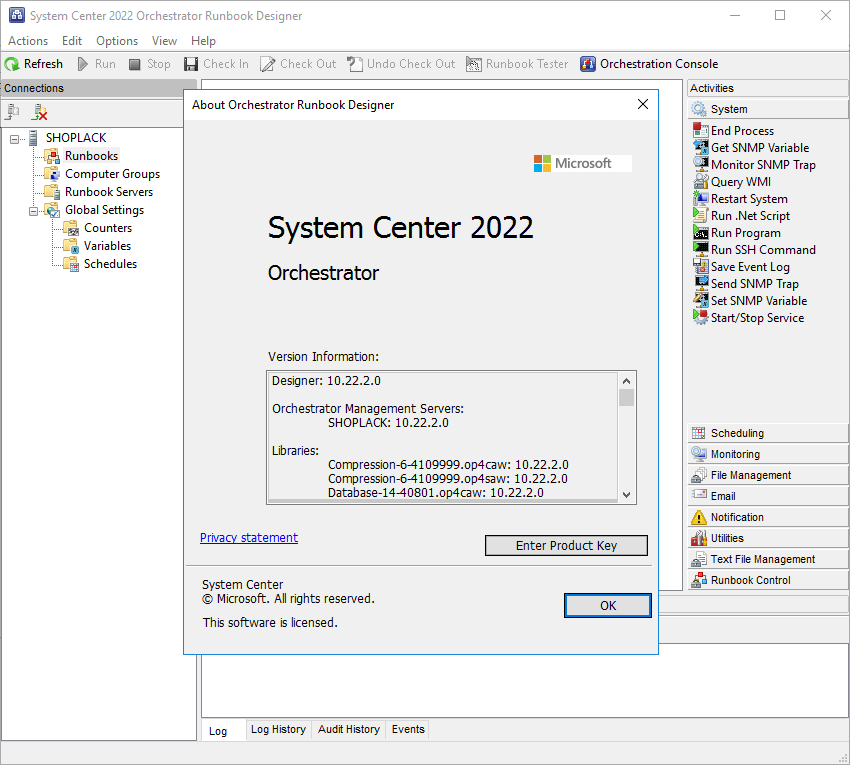The height and width of the screenshot is (765, 850).
Task: Select Runbook Servers in the tree
Action: click(x=109, y=192)
